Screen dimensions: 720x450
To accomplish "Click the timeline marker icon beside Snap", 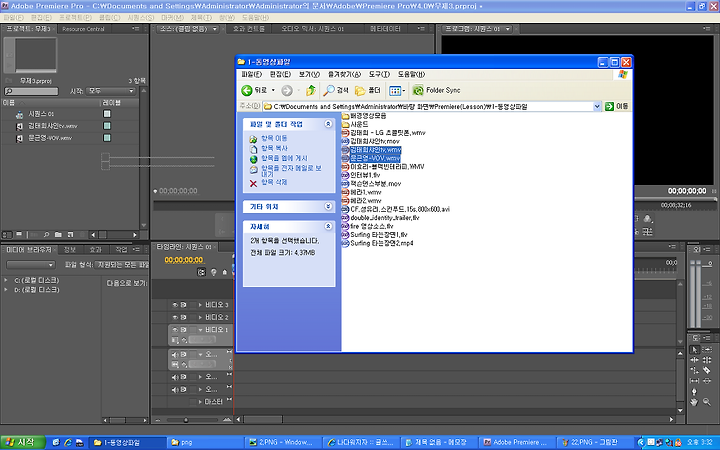I will 214,272.
